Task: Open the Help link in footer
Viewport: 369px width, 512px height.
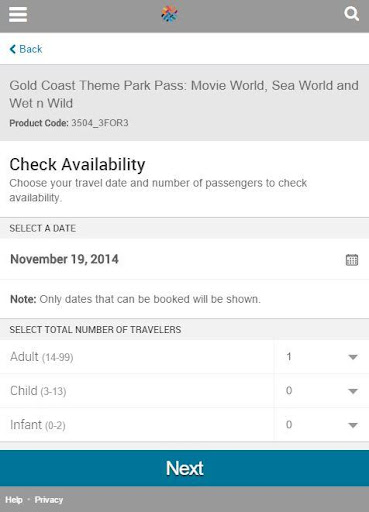Action: (14, 500)
